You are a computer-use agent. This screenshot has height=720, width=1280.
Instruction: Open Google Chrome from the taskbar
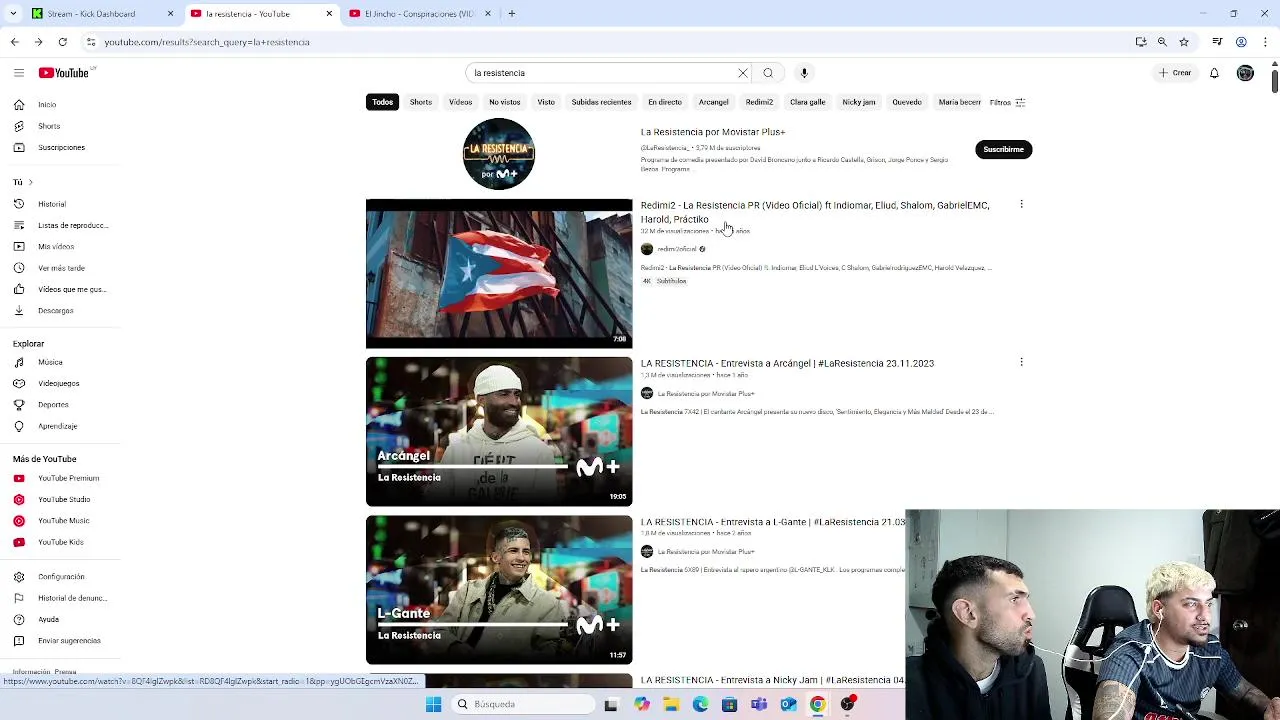pyautogui.click(x=818, y=704)
